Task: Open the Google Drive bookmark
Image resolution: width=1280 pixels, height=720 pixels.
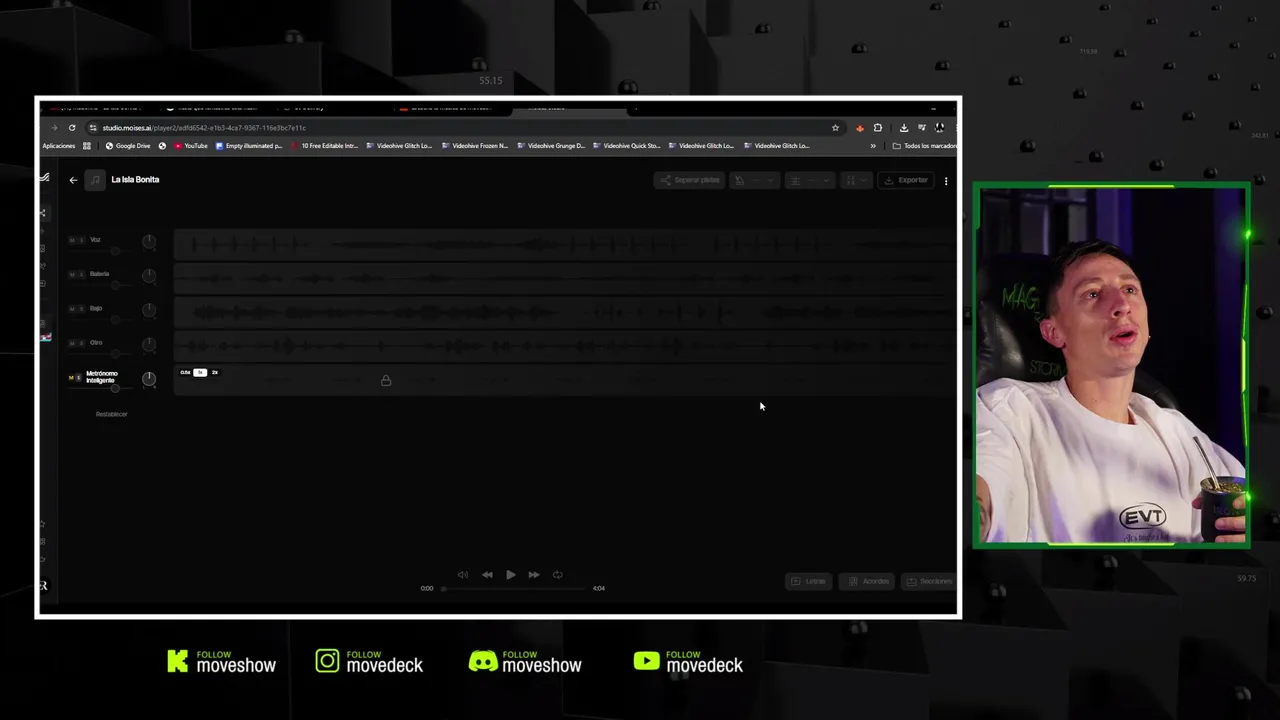Action: 128,146
